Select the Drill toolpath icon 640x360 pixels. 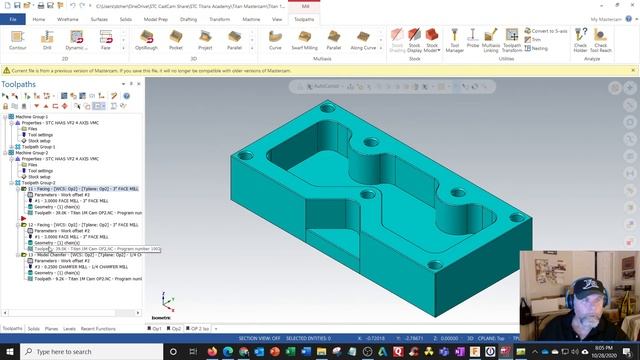point(47,40)
